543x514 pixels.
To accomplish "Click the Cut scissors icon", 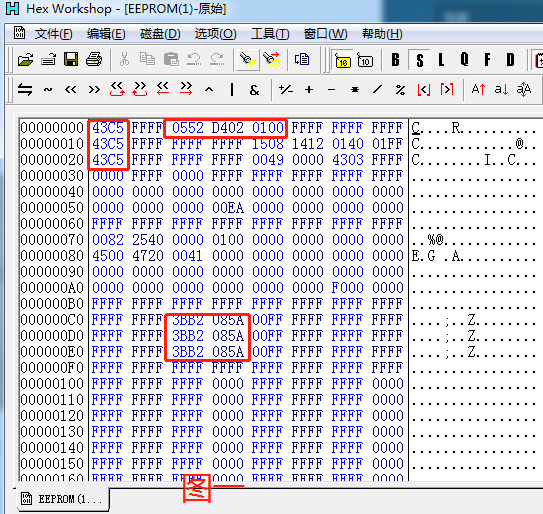I will pos(124,60).
